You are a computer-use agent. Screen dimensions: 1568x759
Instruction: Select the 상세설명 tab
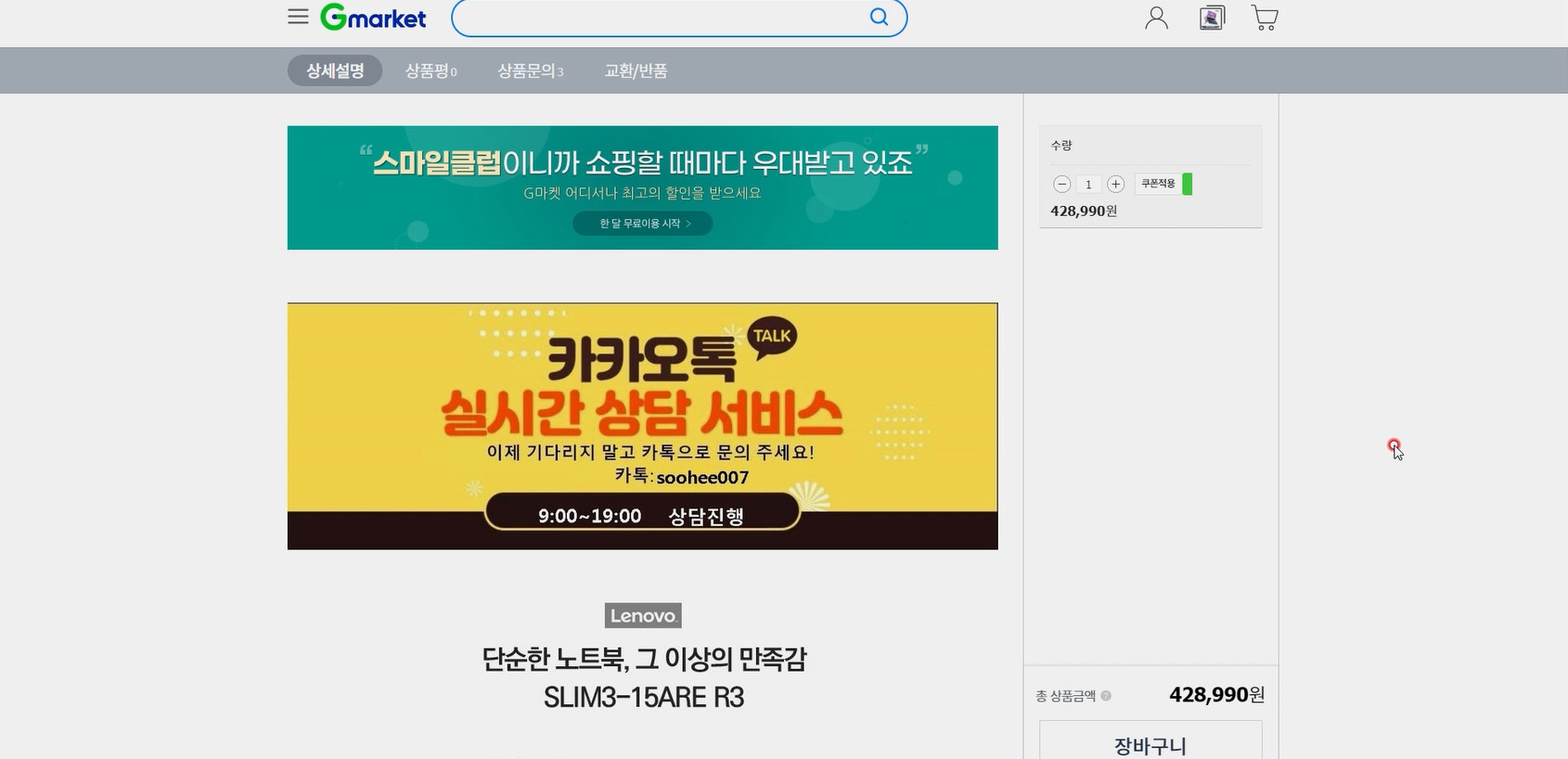tap(335, 71)
